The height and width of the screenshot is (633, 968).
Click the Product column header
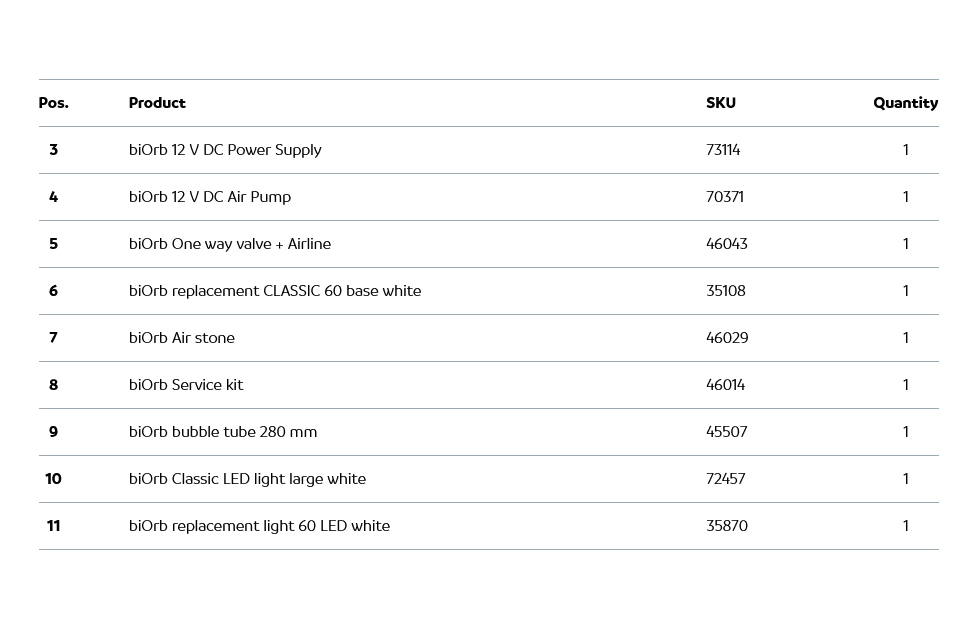157,103
